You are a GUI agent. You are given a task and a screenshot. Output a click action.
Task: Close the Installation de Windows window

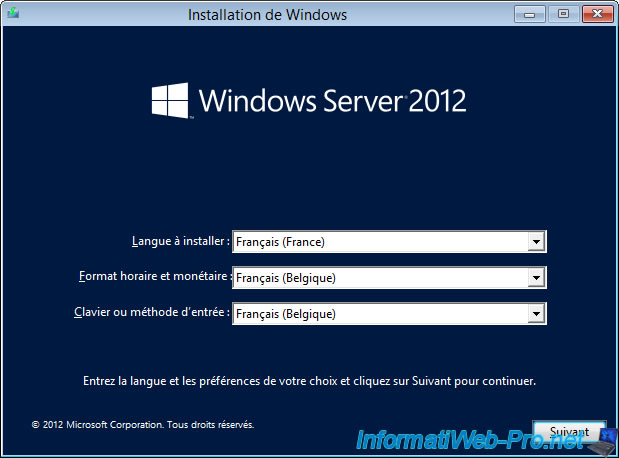point(597,14)
